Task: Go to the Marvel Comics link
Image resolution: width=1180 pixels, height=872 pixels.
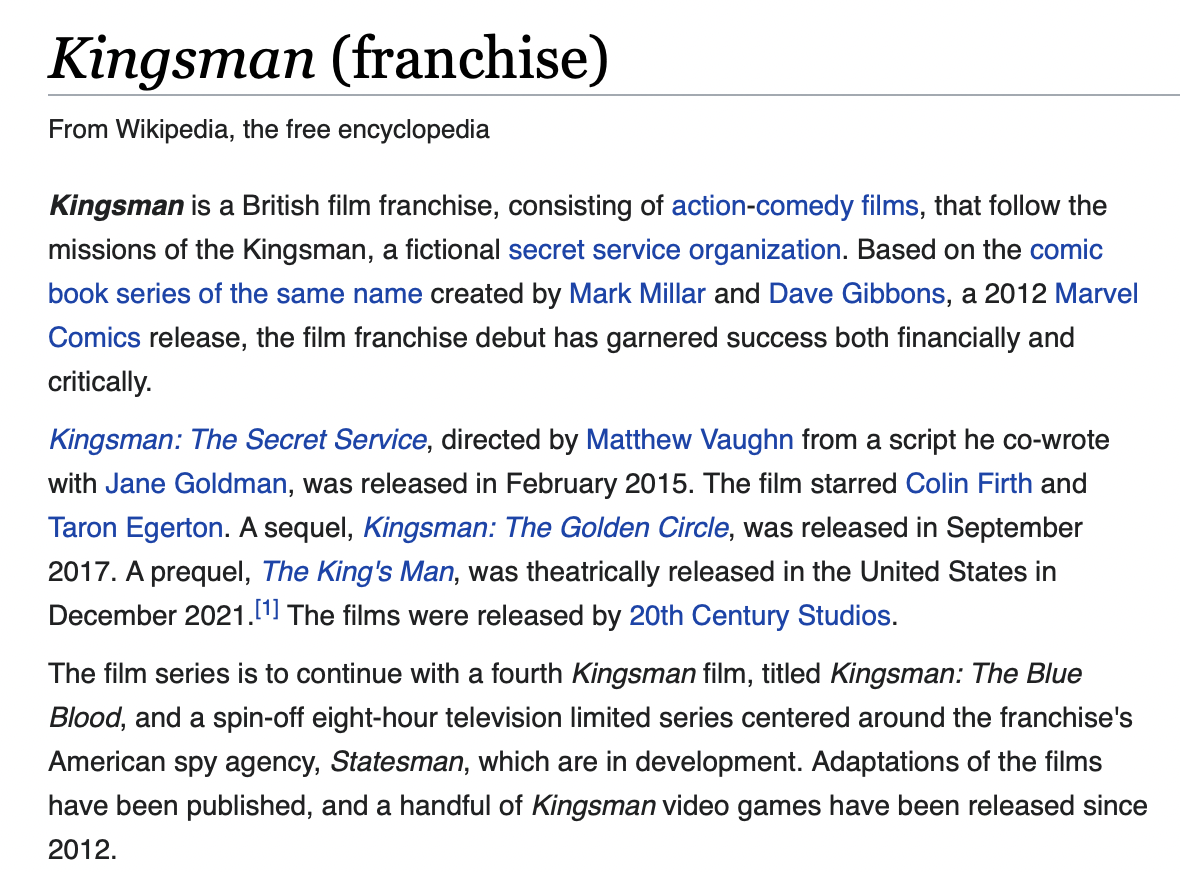Action: (1096, 293)
